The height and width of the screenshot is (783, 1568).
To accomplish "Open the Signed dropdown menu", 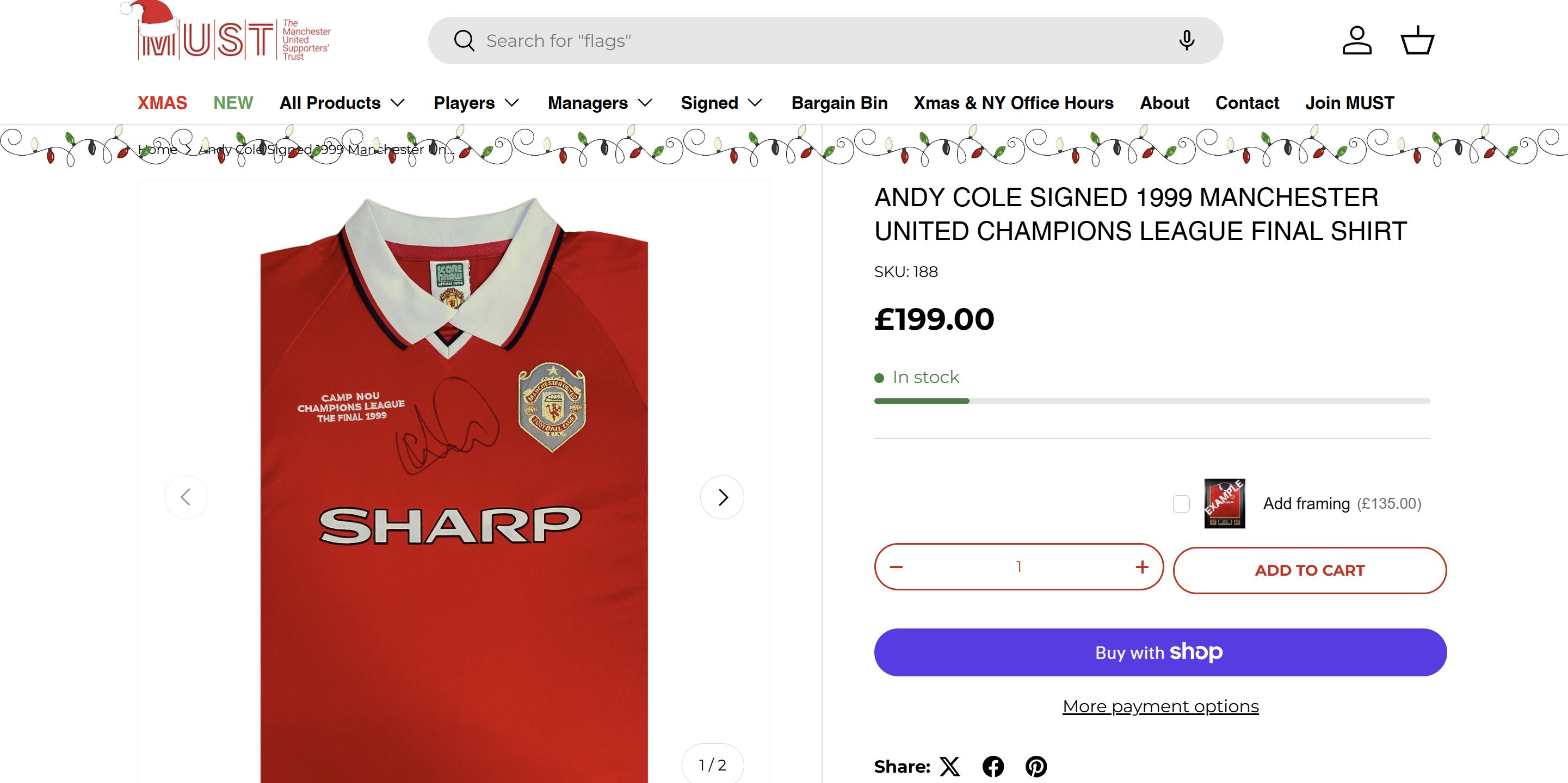I will point(721,103).
